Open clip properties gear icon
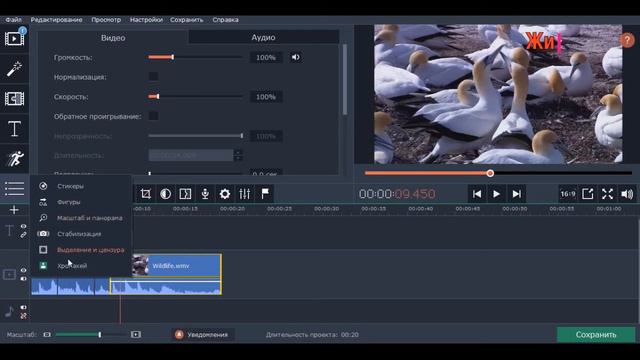Image resolution: width=640 pixels, height=360 pixels. tap(225, 194)
